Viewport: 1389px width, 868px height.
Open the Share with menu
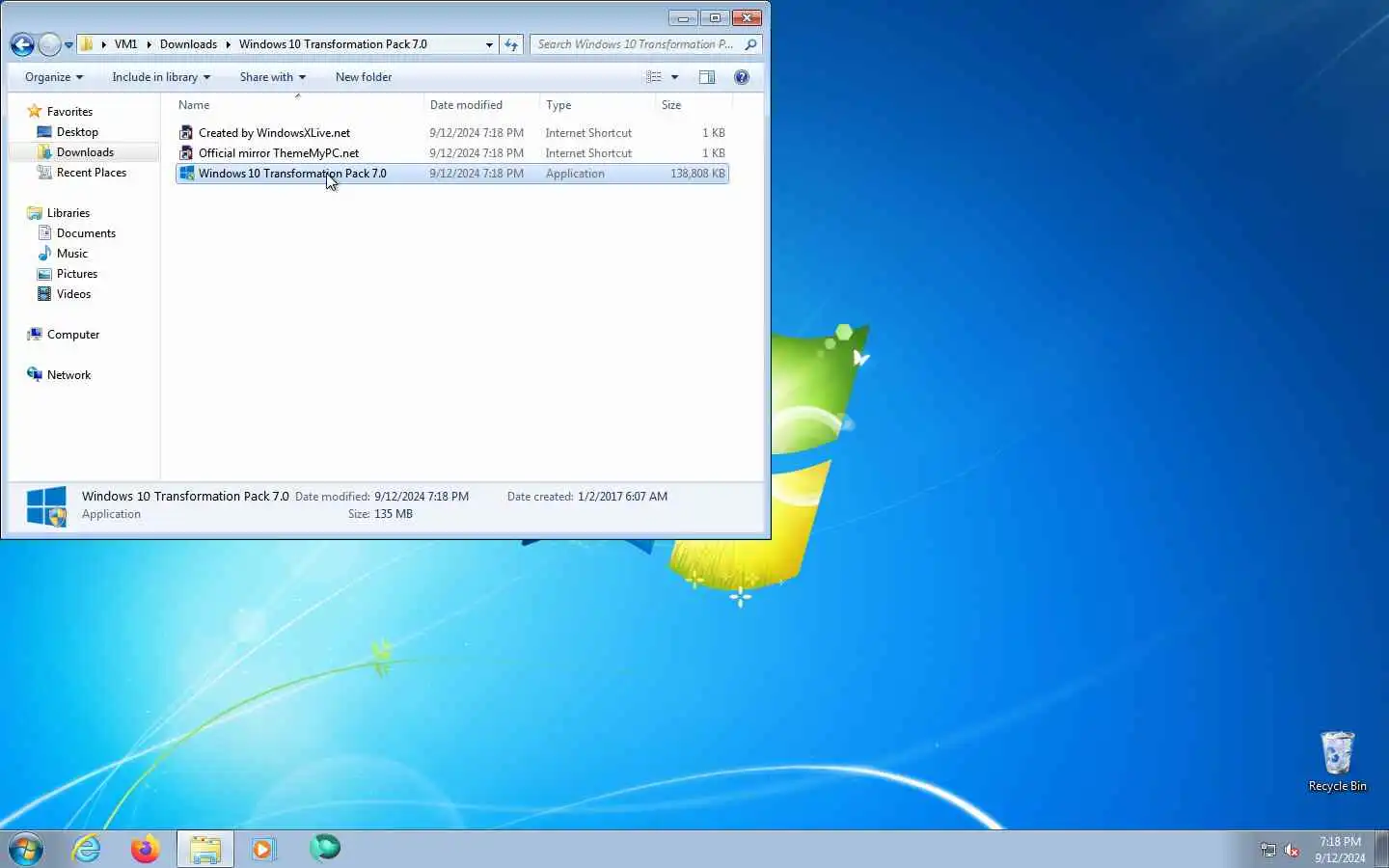click(x=272, y=77)
